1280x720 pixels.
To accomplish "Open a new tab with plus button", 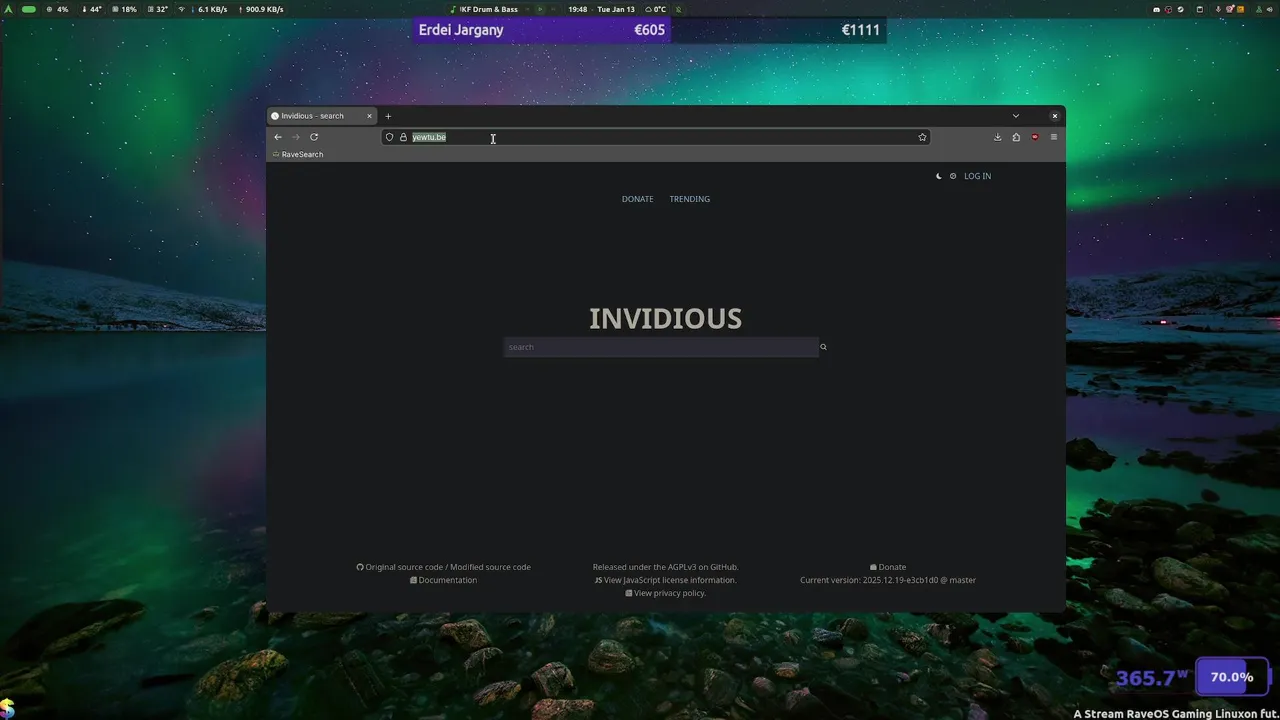I will [x=388, y=116].
